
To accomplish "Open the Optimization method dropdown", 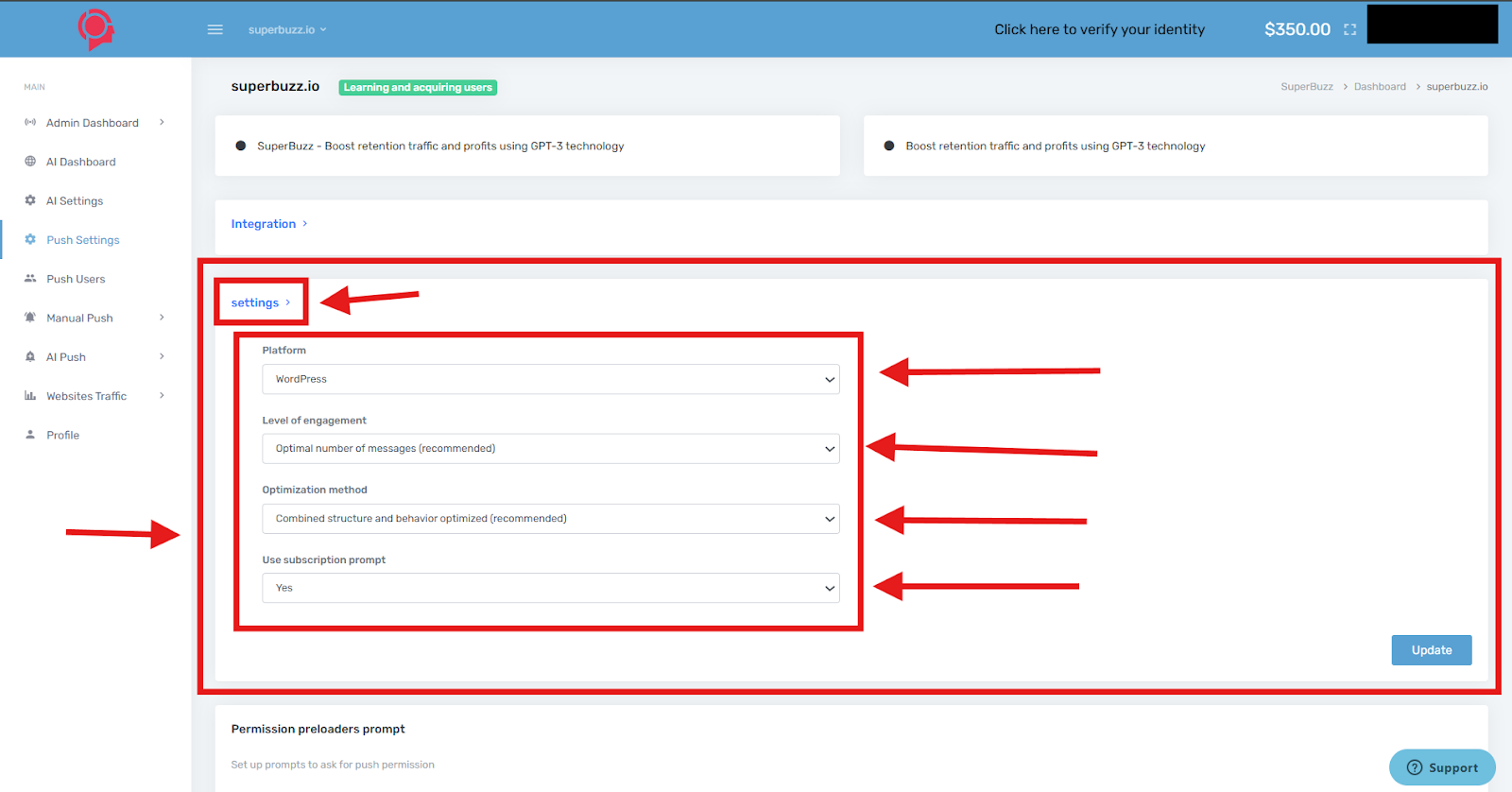I will click(x=551, y=519).
